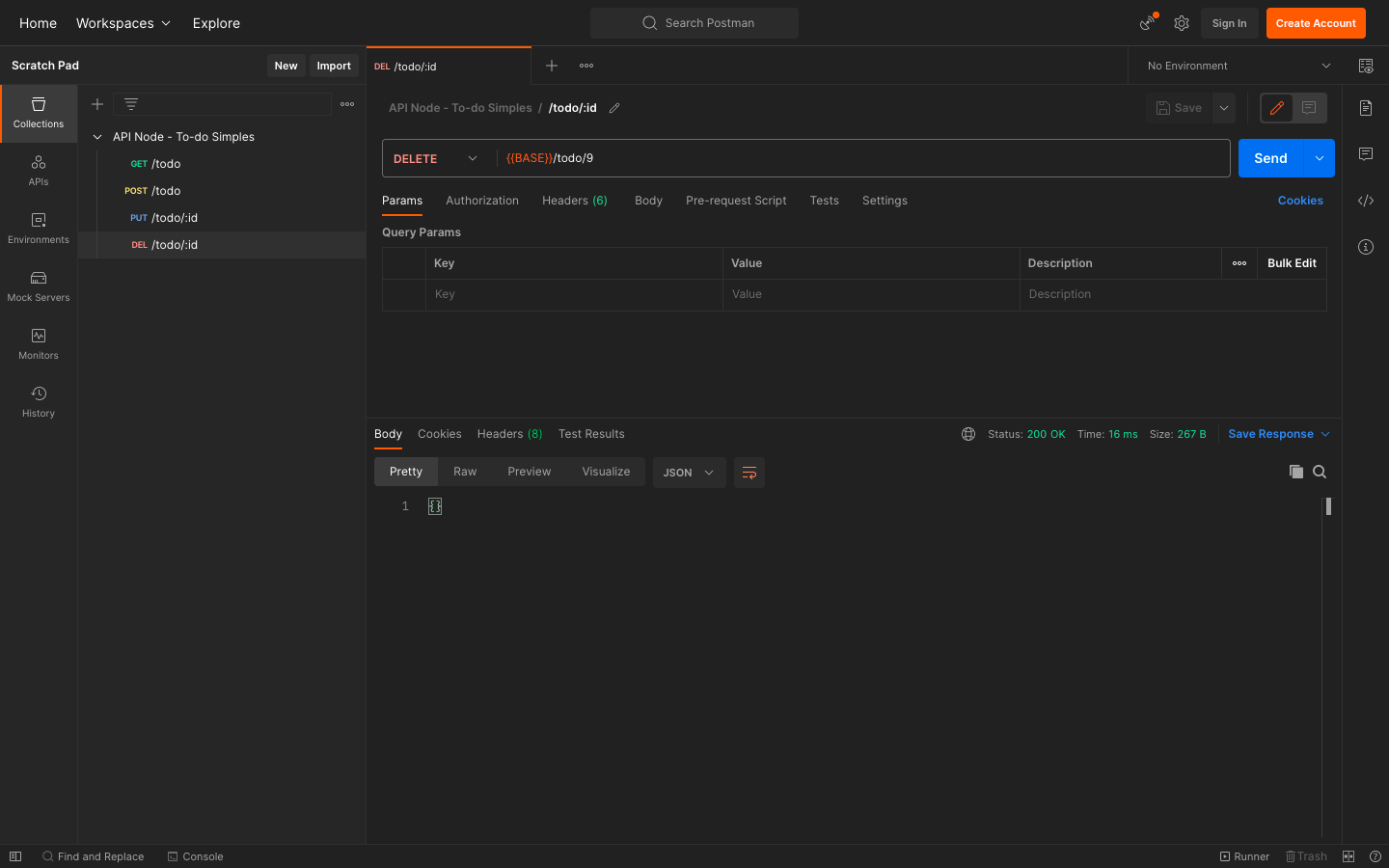Click the plus icon to create collection

97,104
